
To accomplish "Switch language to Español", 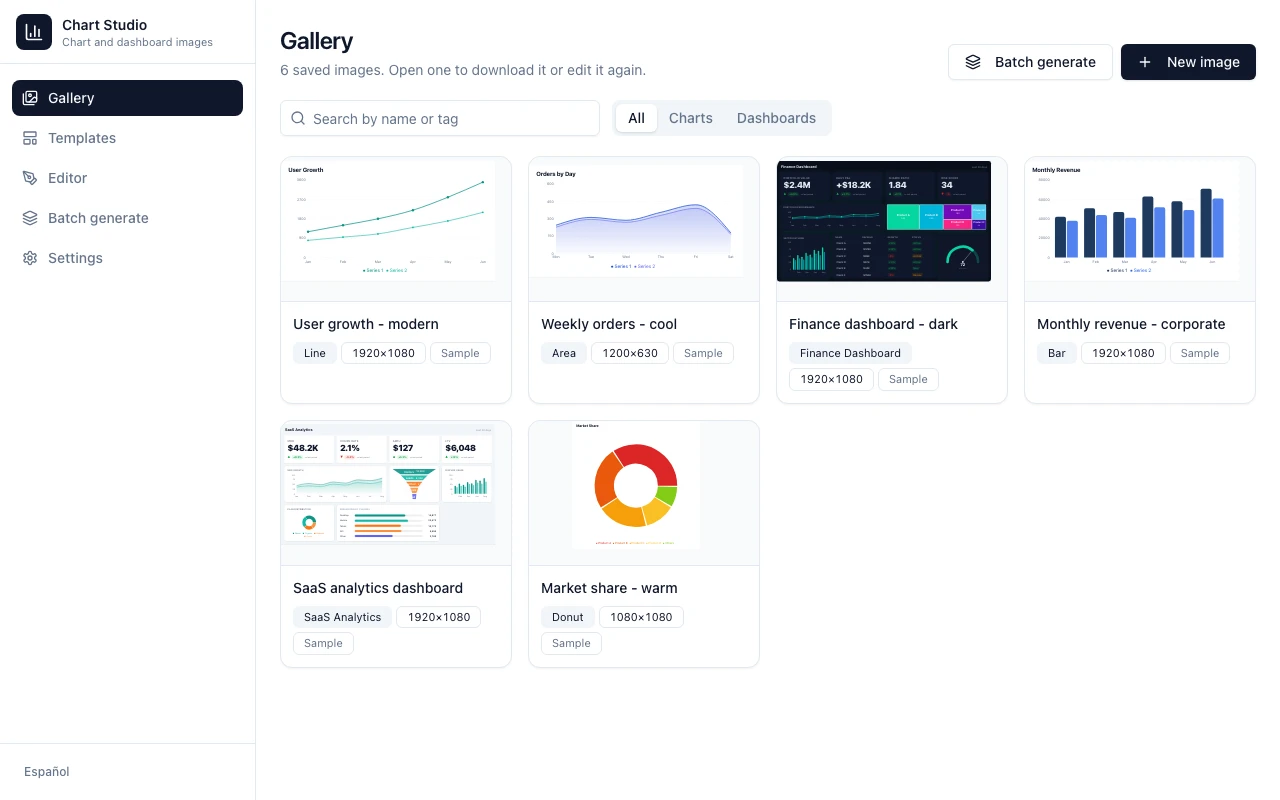I will point(47,772).
